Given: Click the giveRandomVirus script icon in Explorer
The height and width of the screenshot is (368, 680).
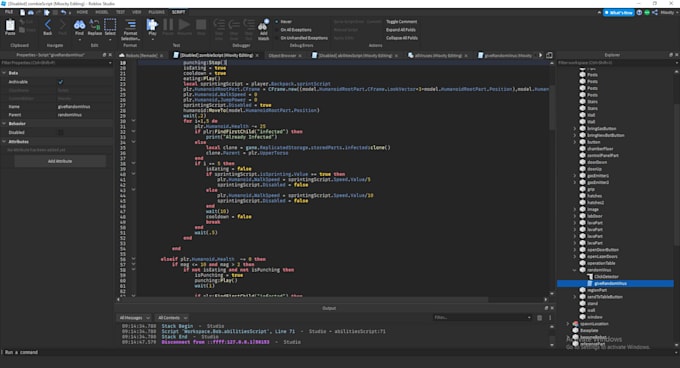Looking at the screenshot, I should 590,283.
